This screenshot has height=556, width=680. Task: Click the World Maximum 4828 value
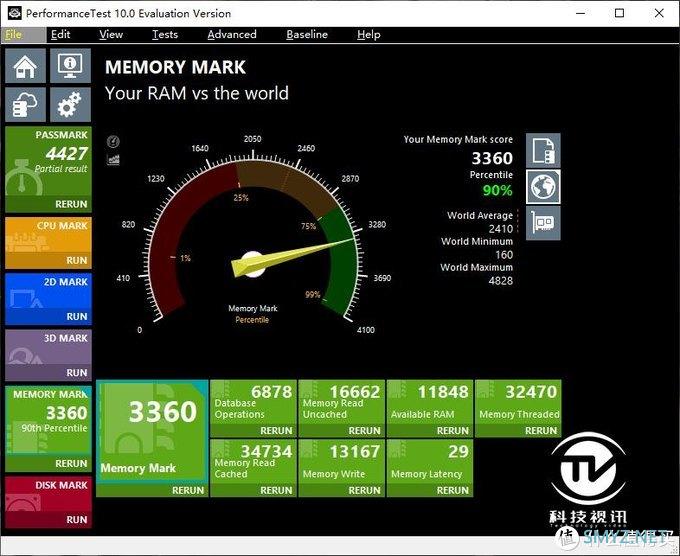[x=501, y=281]
